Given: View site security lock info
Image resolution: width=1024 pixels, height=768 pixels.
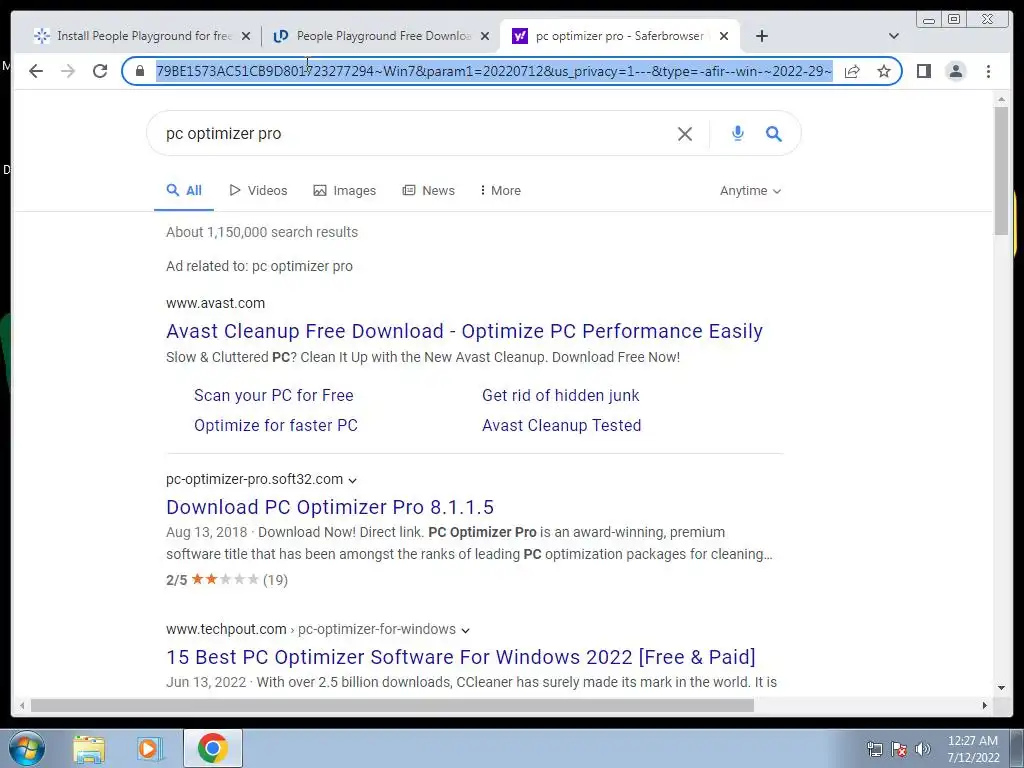Looking at the screenshot, I should tap(140, 71).
